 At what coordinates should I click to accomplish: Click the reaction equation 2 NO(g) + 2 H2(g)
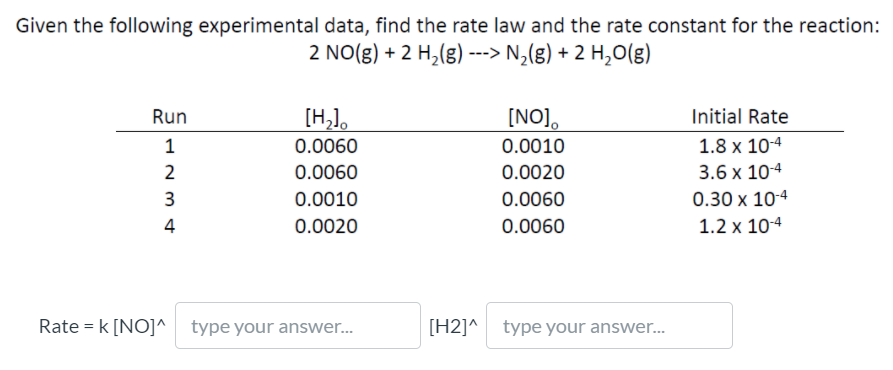(385, 54)
